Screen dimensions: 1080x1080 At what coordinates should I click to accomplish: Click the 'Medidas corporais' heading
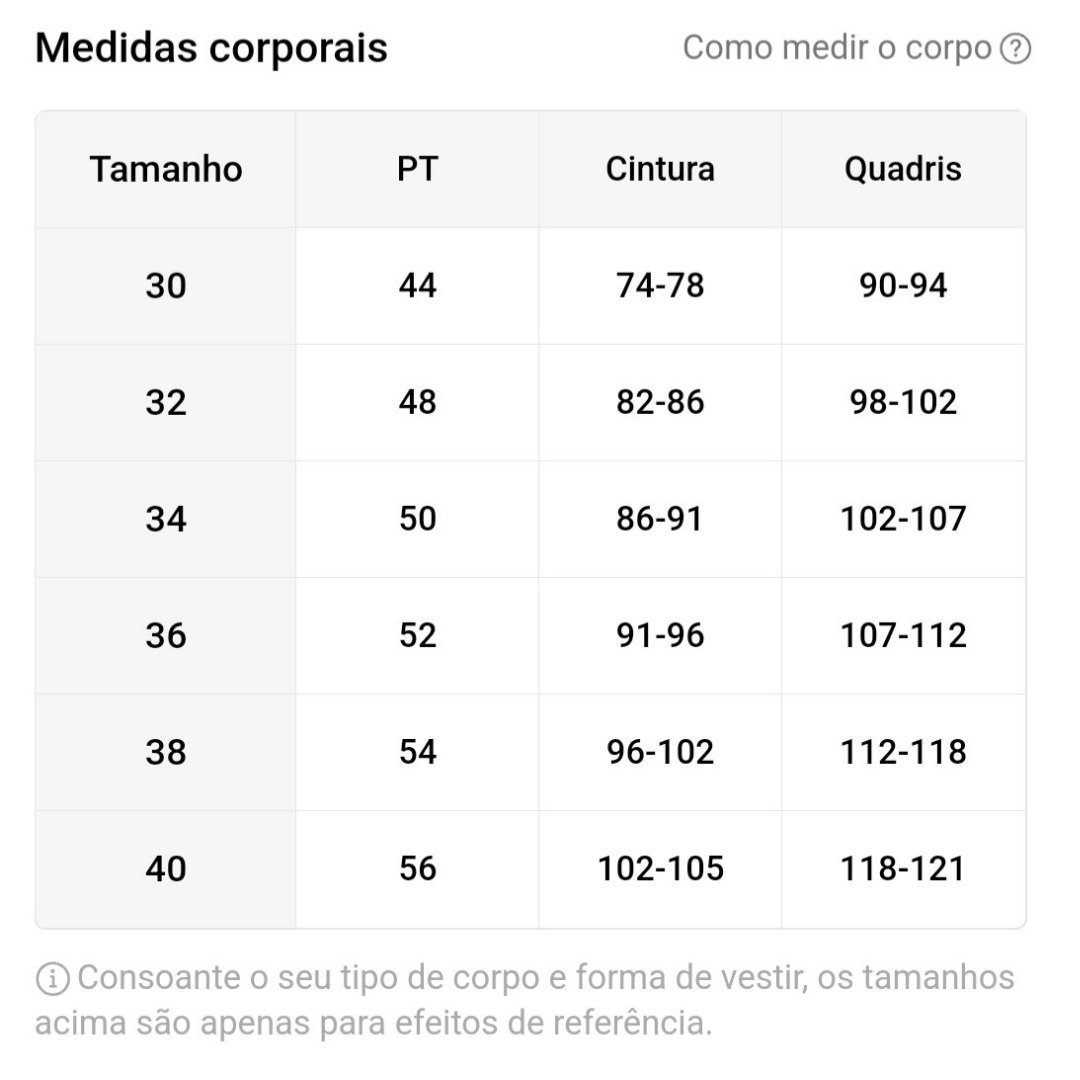tap(211, 48)
